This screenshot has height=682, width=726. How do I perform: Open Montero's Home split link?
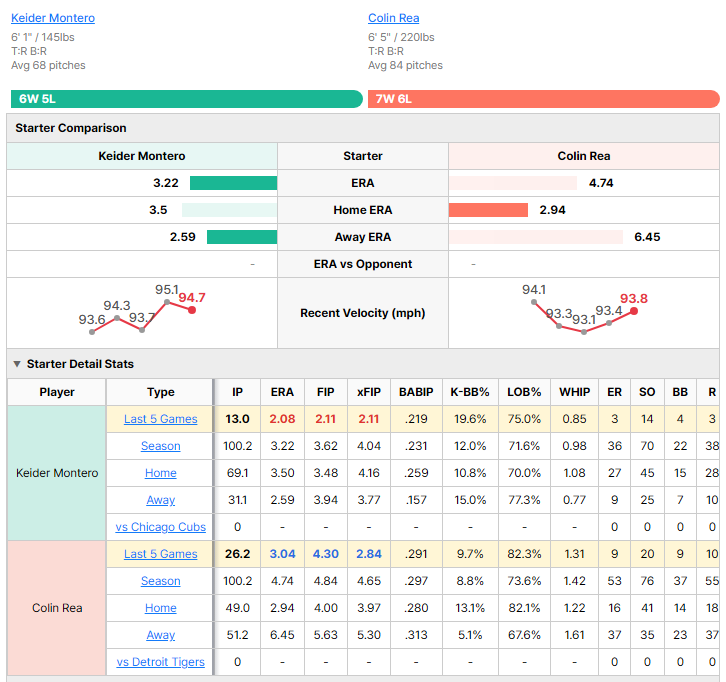point(160,473)
